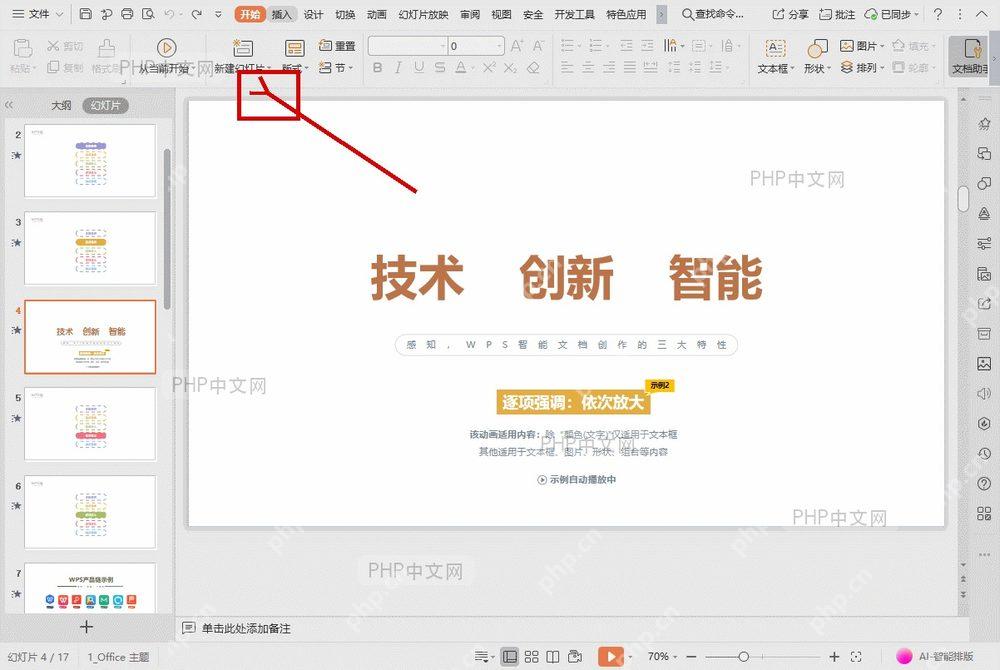Click the clear formatting eraser icon
Screen dimensions: 1000x670
click(x=533, y=67)
